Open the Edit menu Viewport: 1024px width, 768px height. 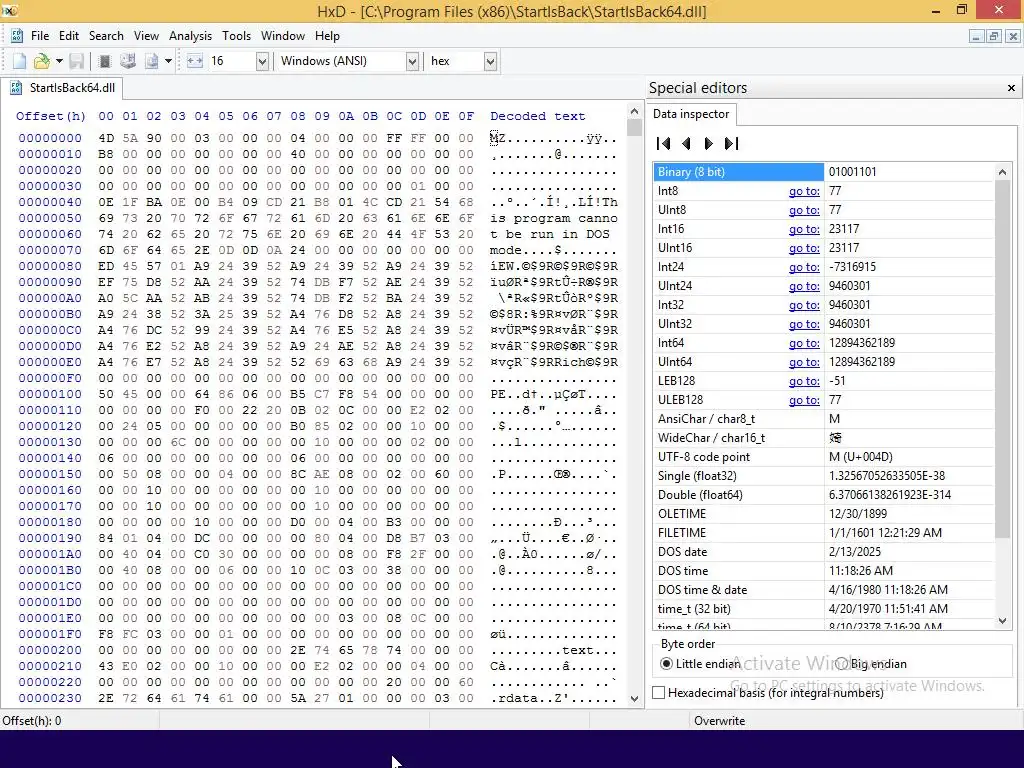click(x=69, y=36)
